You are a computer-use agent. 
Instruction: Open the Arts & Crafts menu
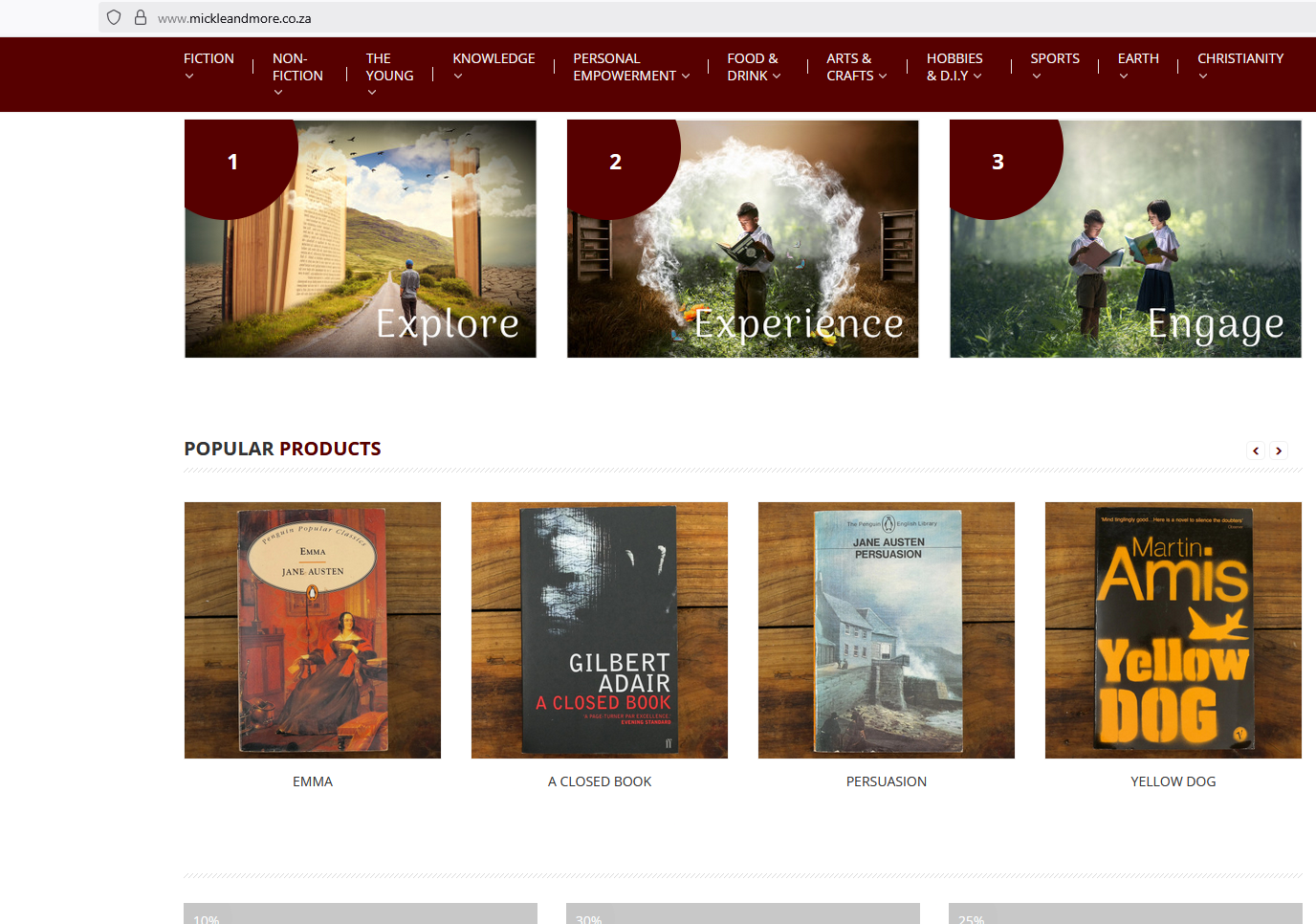[857, 67]
